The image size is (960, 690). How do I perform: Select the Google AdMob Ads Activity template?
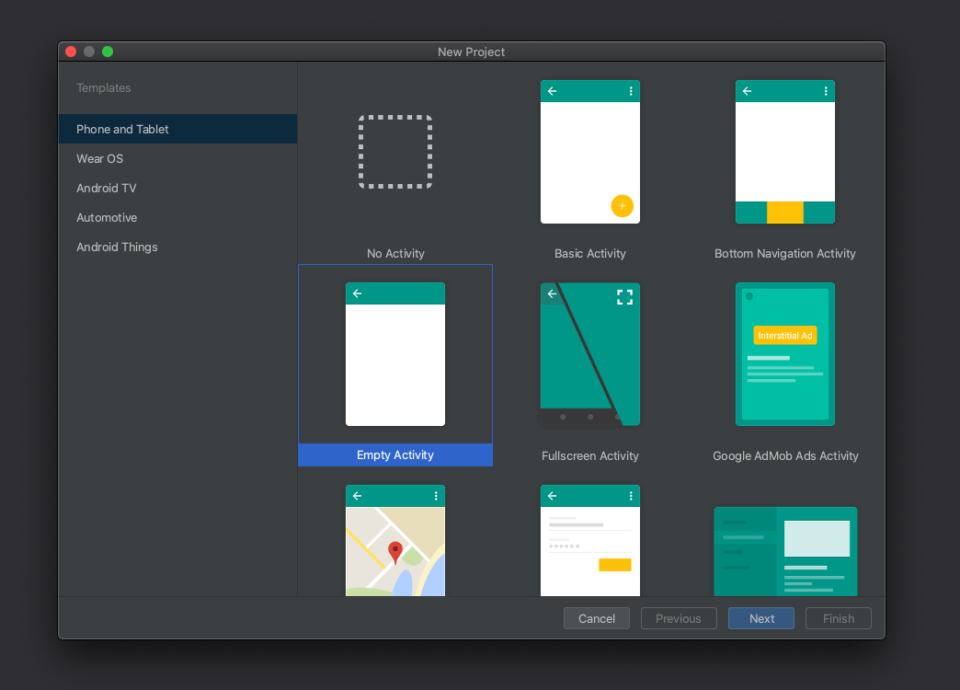[785, 355]
